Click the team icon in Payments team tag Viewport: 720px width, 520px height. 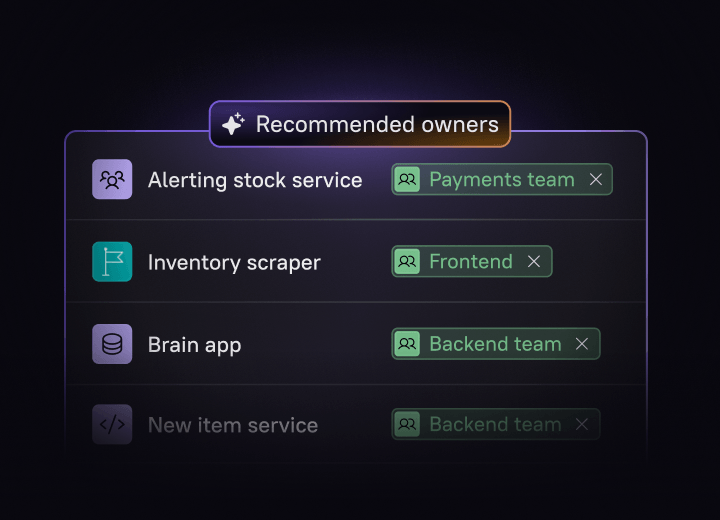[x=407, y=179]
